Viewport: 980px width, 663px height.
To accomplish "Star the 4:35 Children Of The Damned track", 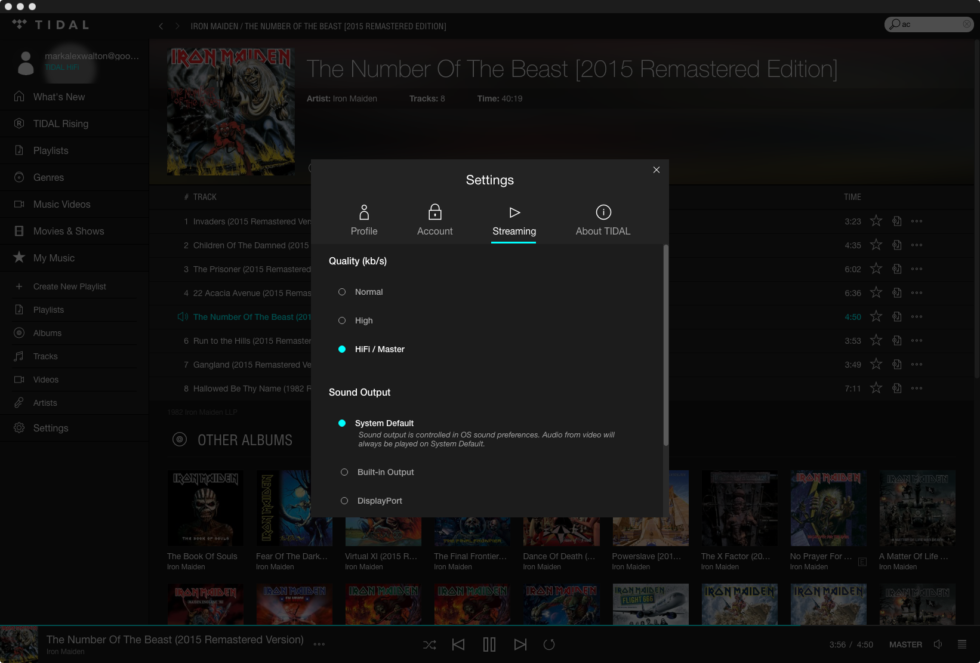I will pos(876,245).
